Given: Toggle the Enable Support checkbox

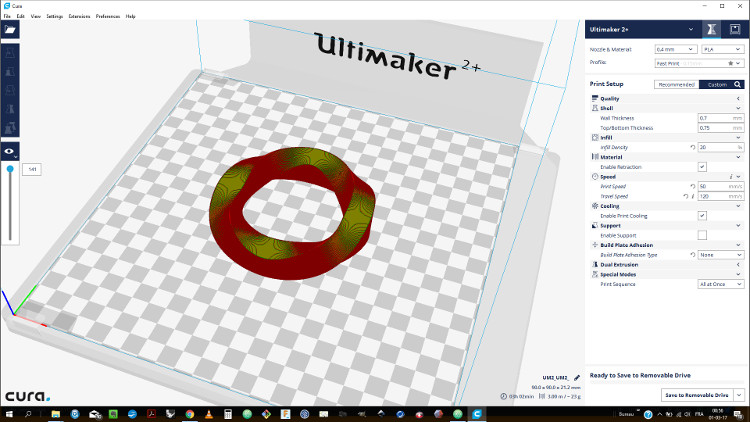Looking at the screenshot, I should [x=702, y=235].
